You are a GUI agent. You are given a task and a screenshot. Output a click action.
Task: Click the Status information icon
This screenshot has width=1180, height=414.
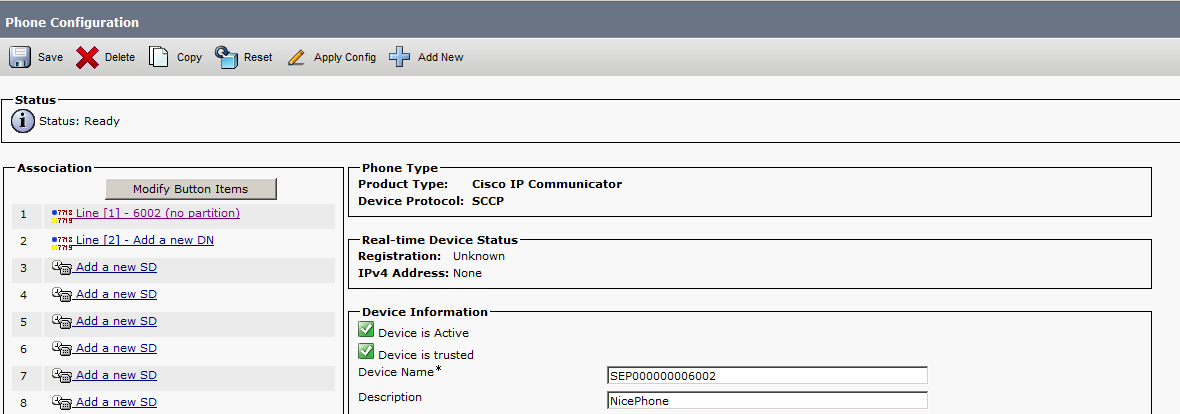click(x=23, y=120)
